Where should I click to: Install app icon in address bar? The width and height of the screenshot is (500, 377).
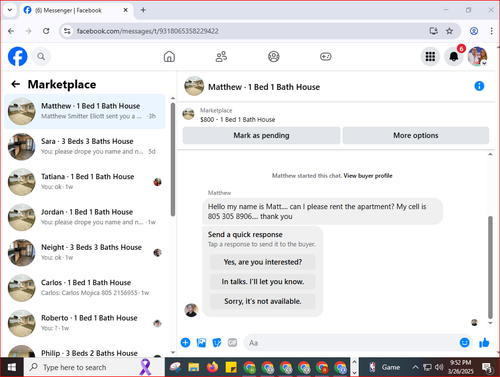click(433, 31)
